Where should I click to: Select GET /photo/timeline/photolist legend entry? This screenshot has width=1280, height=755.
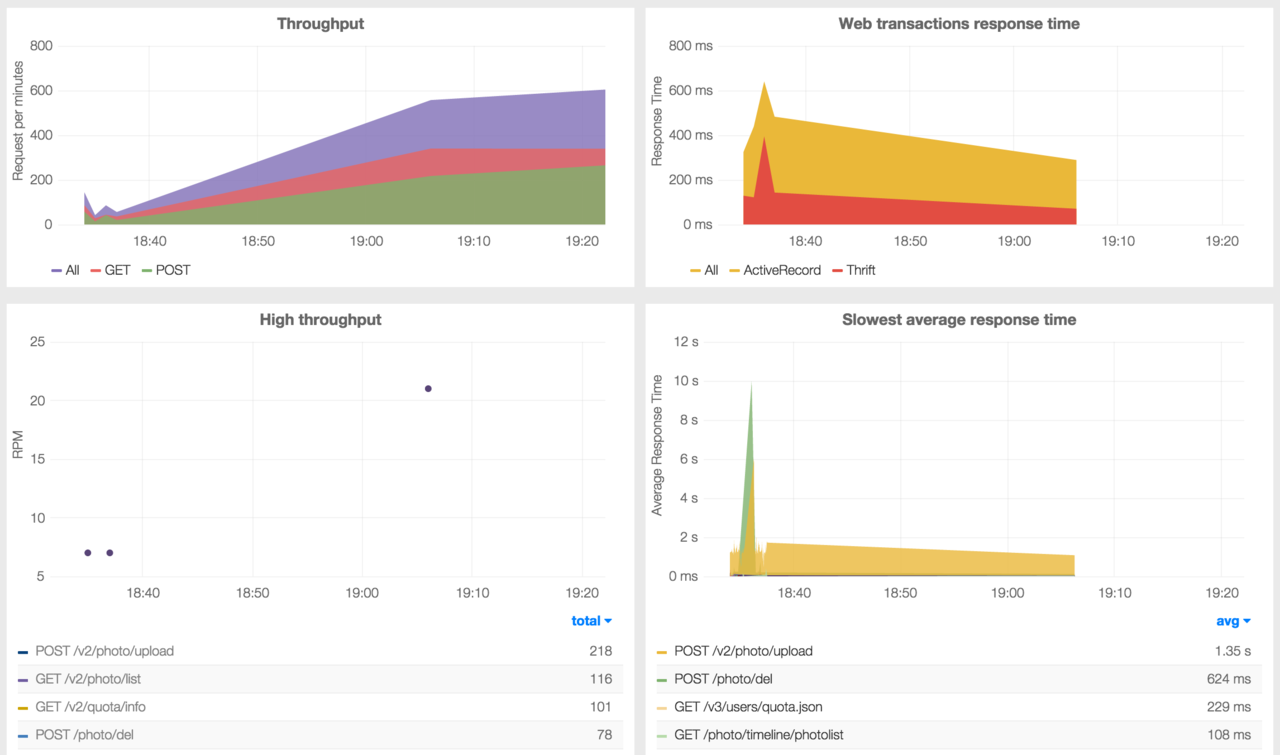pos(759,735)
